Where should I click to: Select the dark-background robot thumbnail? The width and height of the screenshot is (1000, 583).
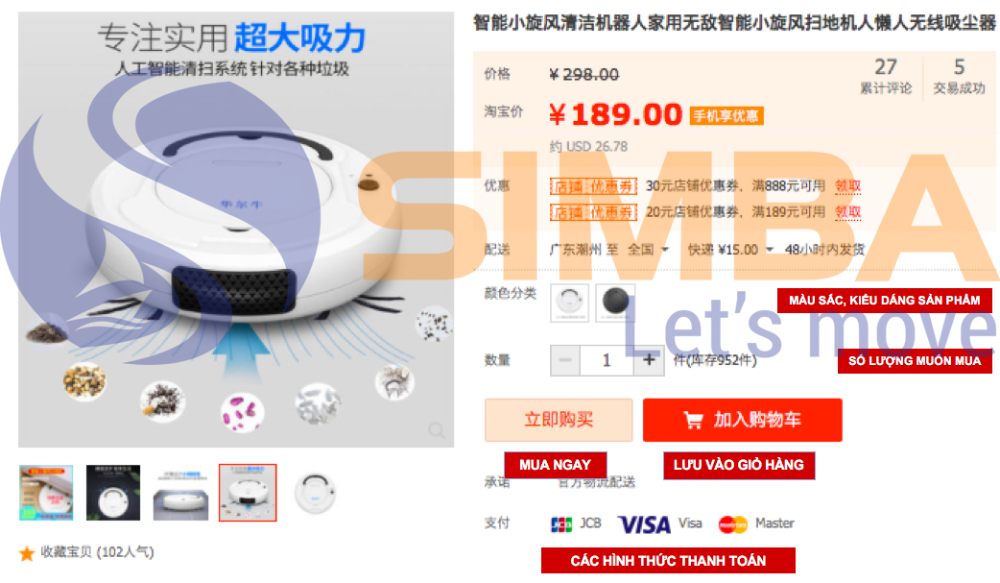pyautogui.click(x=113, y=492)
